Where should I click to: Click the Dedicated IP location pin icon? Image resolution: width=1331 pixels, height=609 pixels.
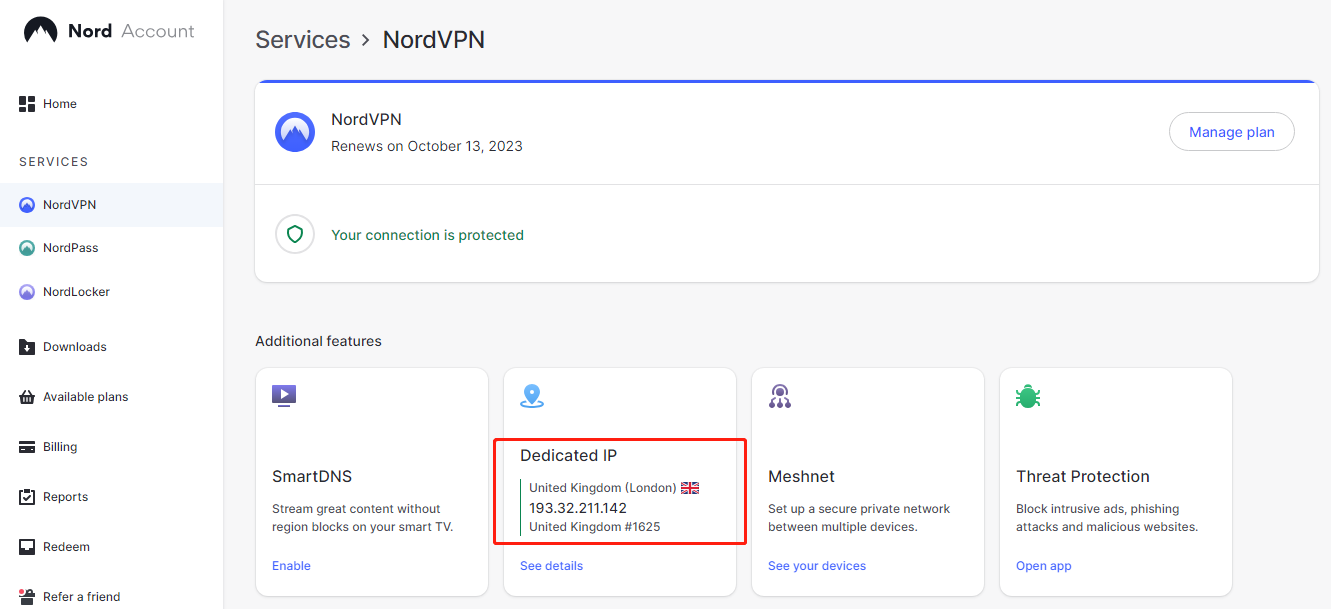pos(532,396)
